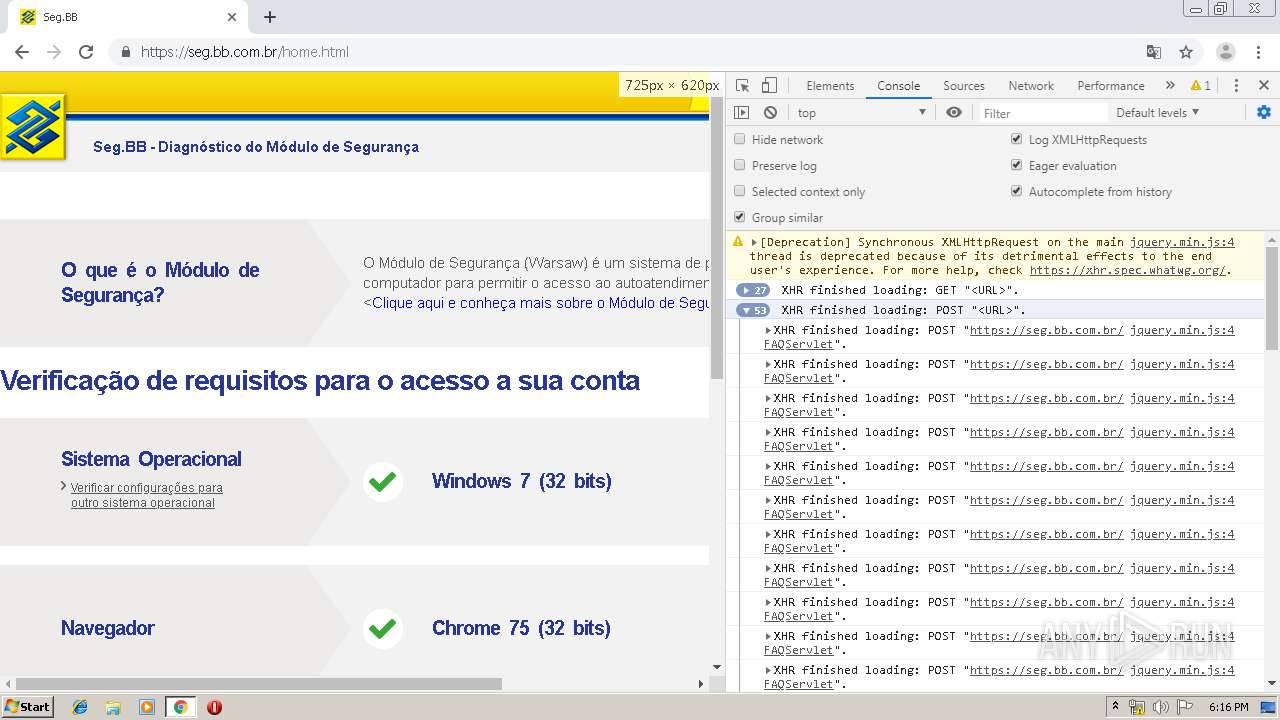
Task: Show the console sidebar icon
Action: coord(741,113)
